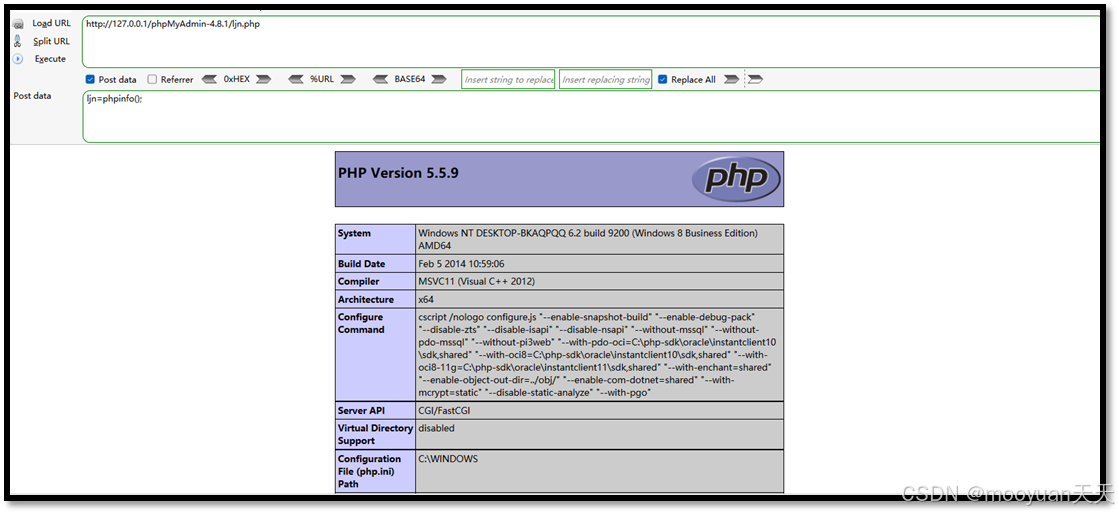This screenshot has width=1119, height=514.
Task: Click the BASE64 decode left arrow
Action: pos(382,79)
